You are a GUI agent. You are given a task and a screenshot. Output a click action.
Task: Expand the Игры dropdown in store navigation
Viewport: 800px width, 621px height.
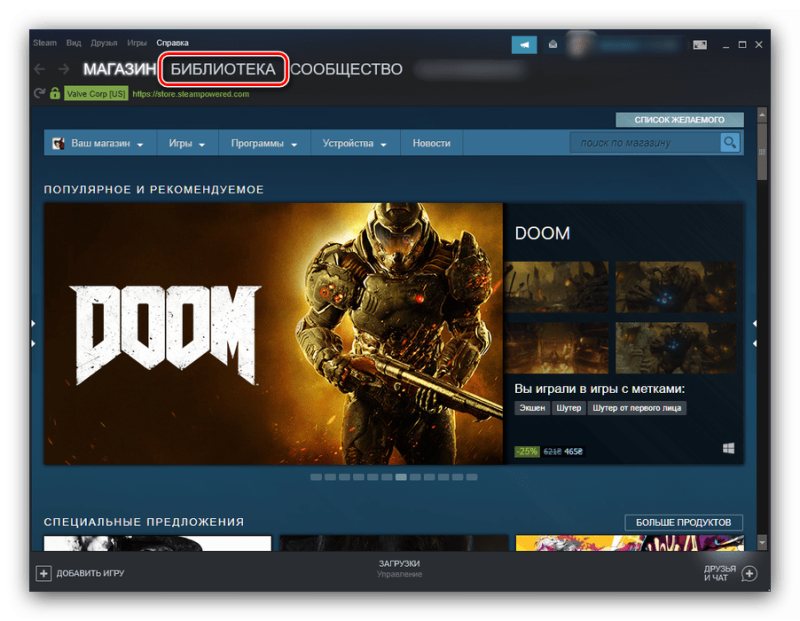187,143
